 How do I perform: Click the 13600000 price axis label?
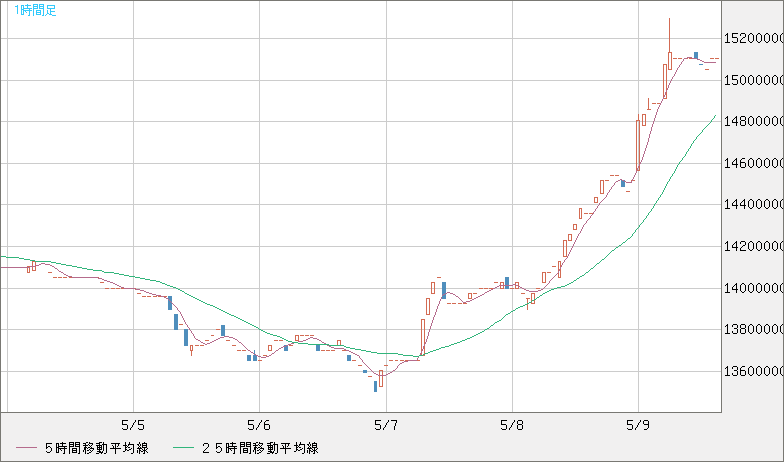click(754, 372)
